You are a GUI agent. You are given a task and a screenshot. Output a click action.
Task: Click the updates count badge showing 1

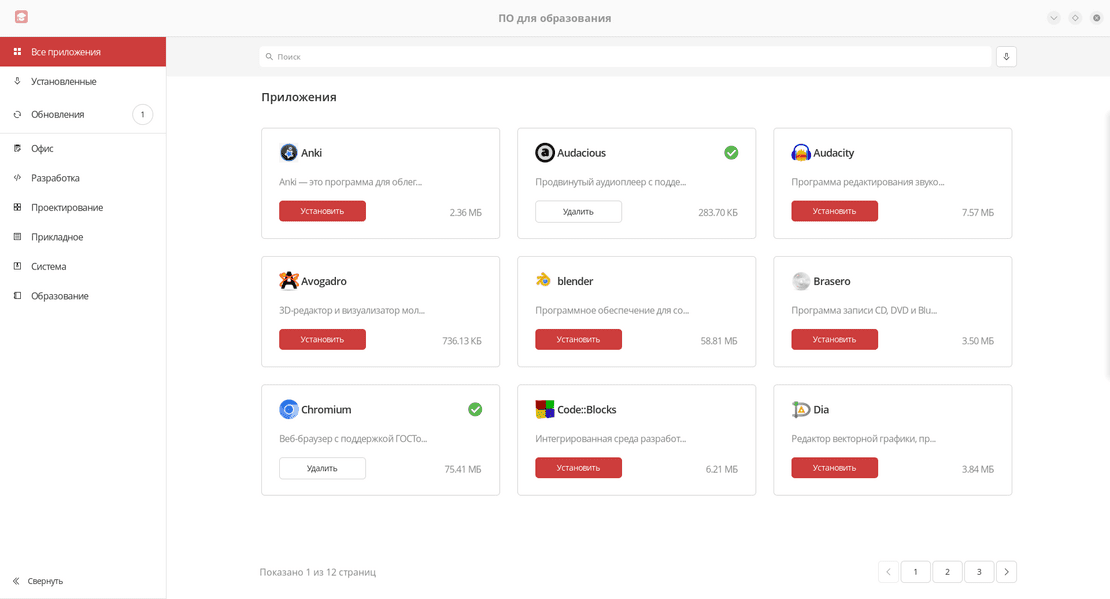click(142, 114)
